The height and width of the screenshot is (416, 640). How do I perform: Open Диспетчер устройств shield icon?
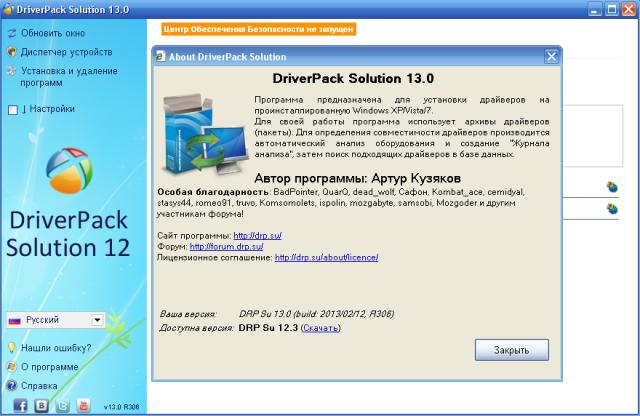[x=12, y=52]
